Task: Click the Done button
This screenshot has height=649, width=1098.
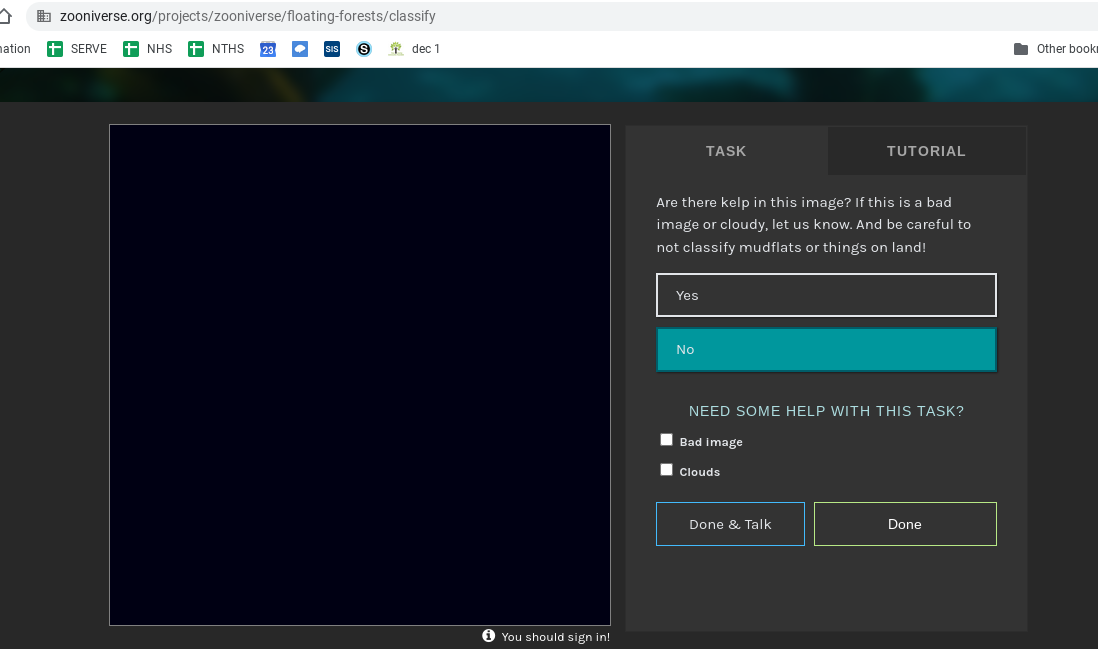Action: pyautogui.click(x=905, y=524)
